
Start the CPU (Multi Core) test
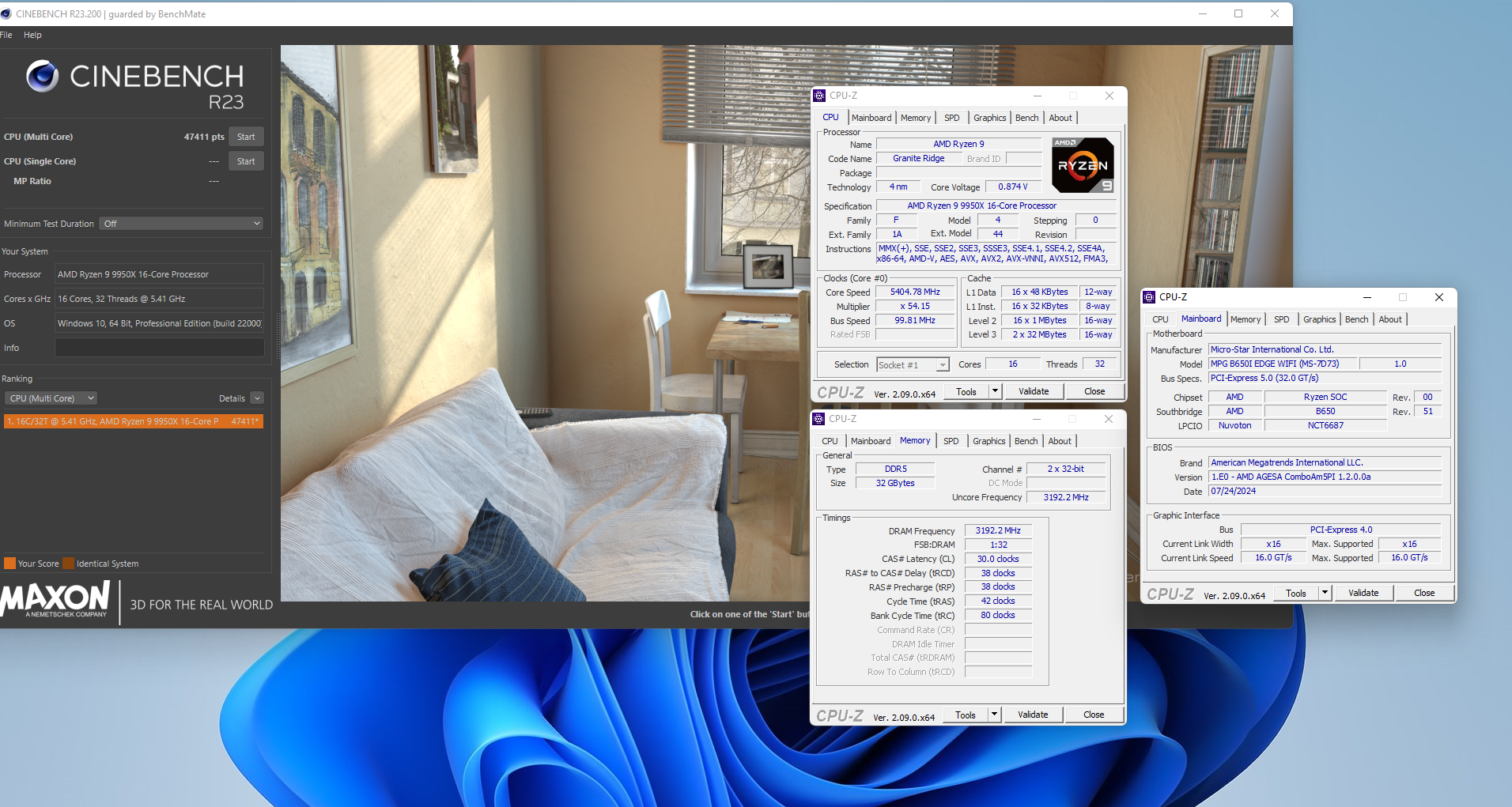pos(246,137)
